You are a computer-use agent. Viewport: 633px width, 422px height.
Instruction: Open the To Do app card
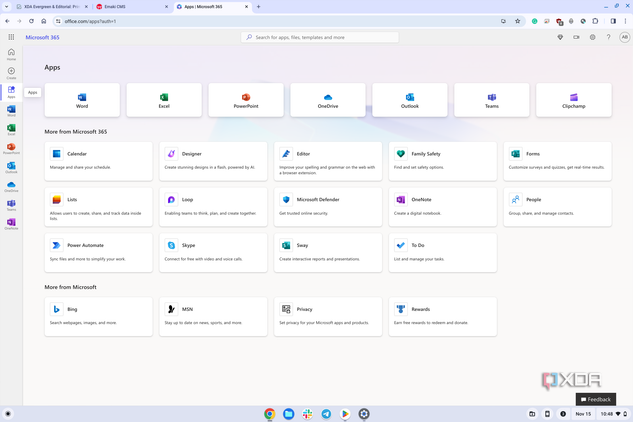pyautogui.click(x=443, y=252)
